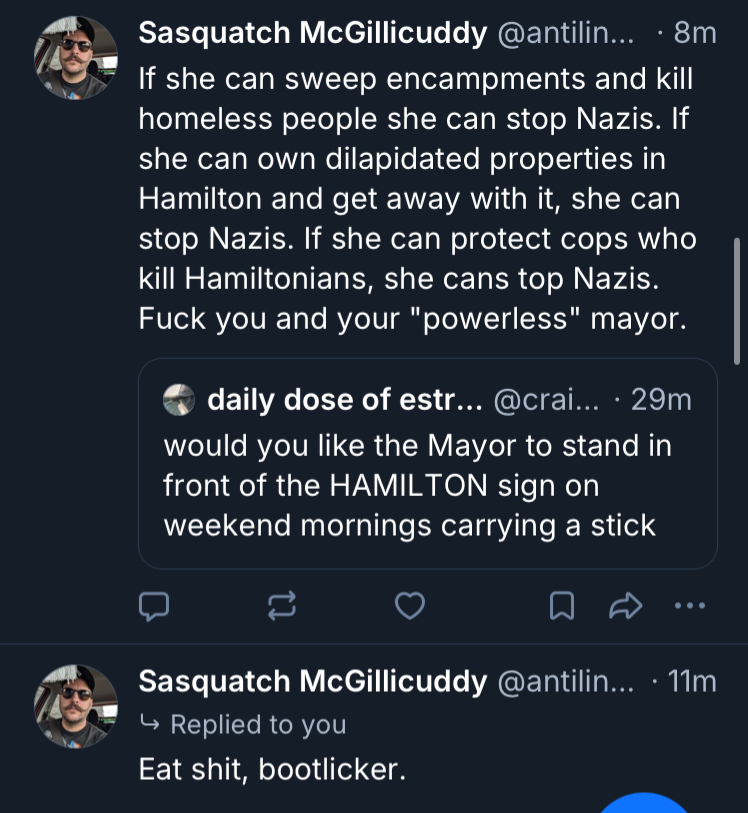
Task: Open the quoted post about HAMILTON sign
Action: tap(427, 484)
